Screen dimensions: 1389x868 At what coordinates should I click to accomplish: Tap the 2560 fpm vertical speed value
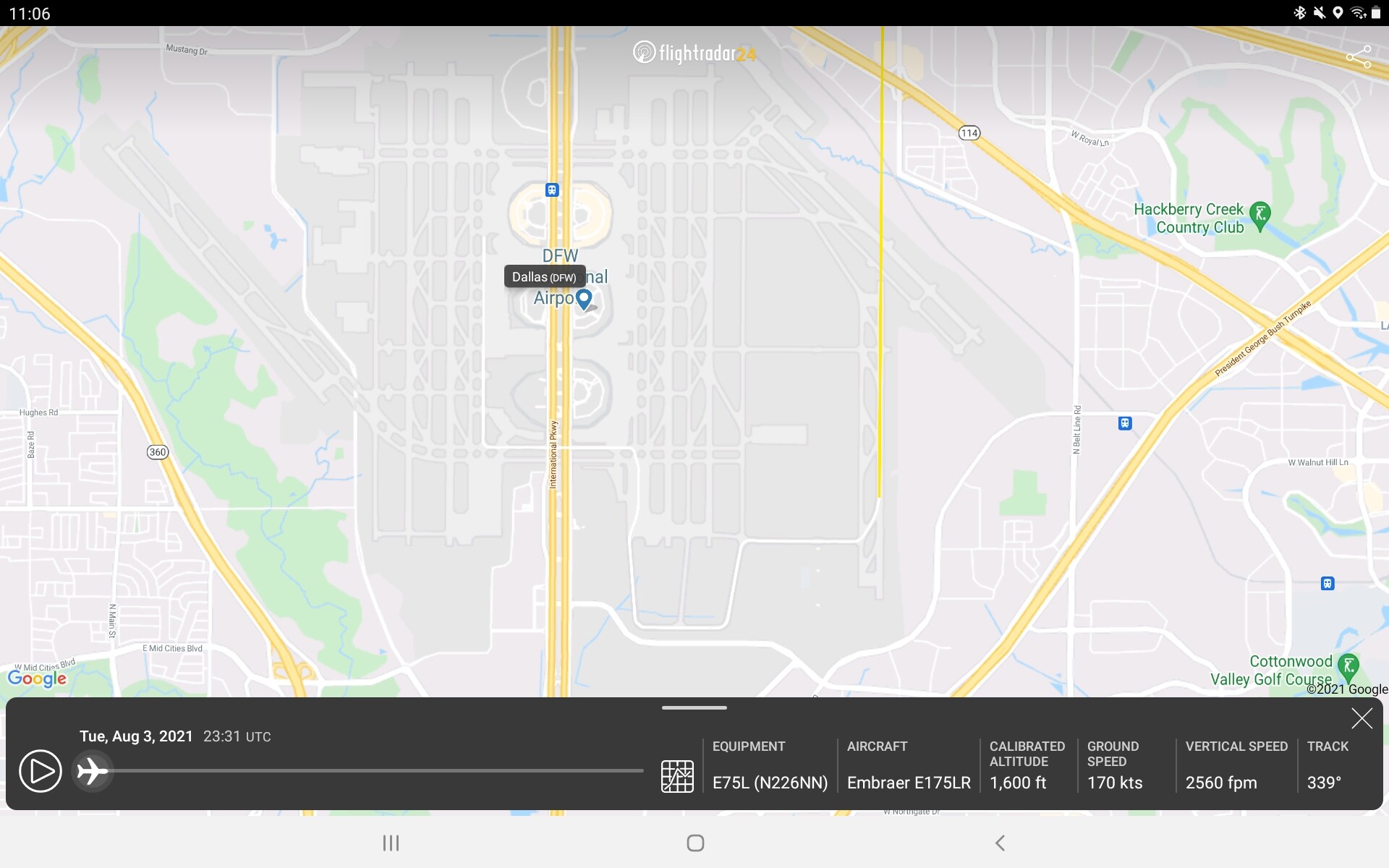[x=1221, y=783]
